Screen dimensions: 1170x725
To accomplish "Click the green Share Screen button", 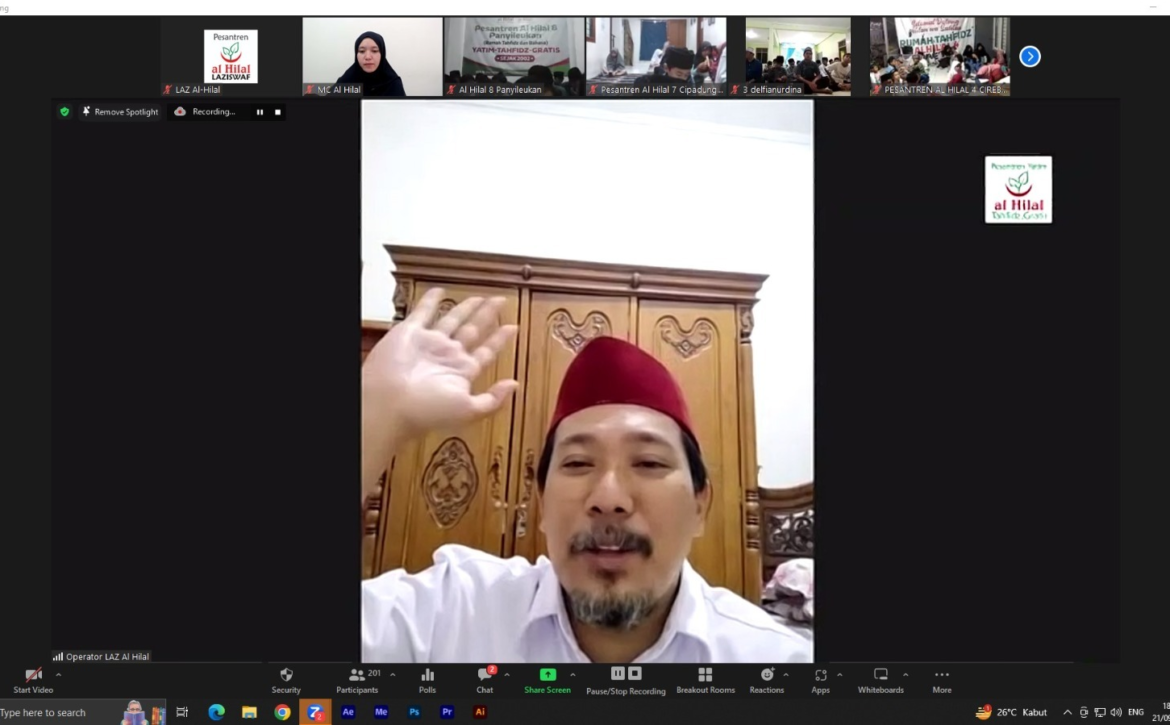I will pyautogui.click(x=547, y=680).
